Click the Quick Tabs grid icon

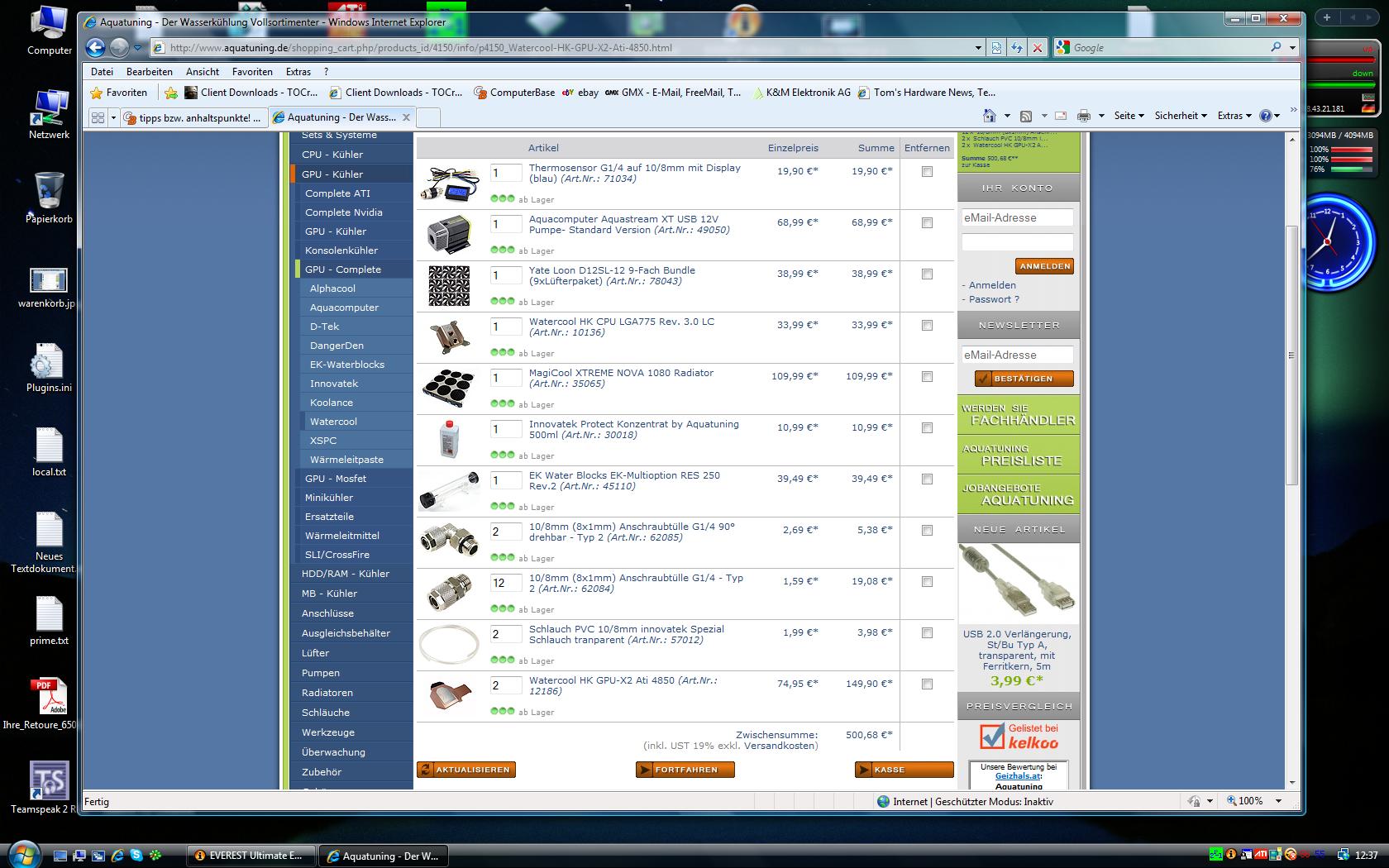coord(98,117)
